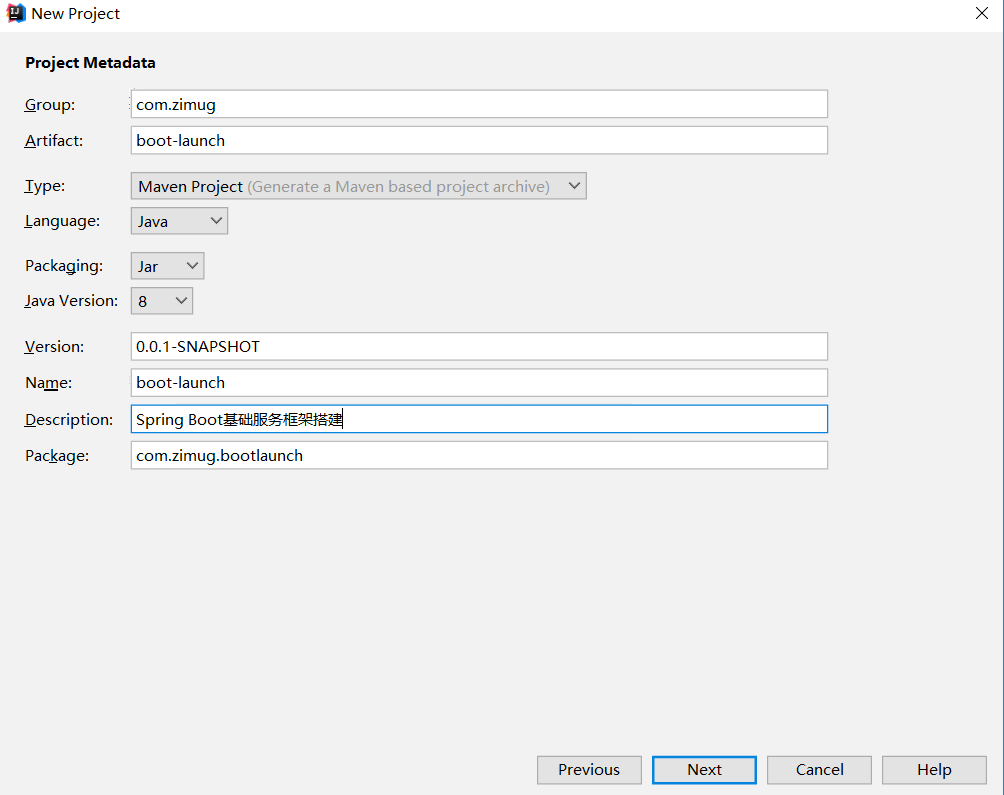Focus the Artifact text field
The height and width of the screenshot is (795, 1004).
point(479,140)
